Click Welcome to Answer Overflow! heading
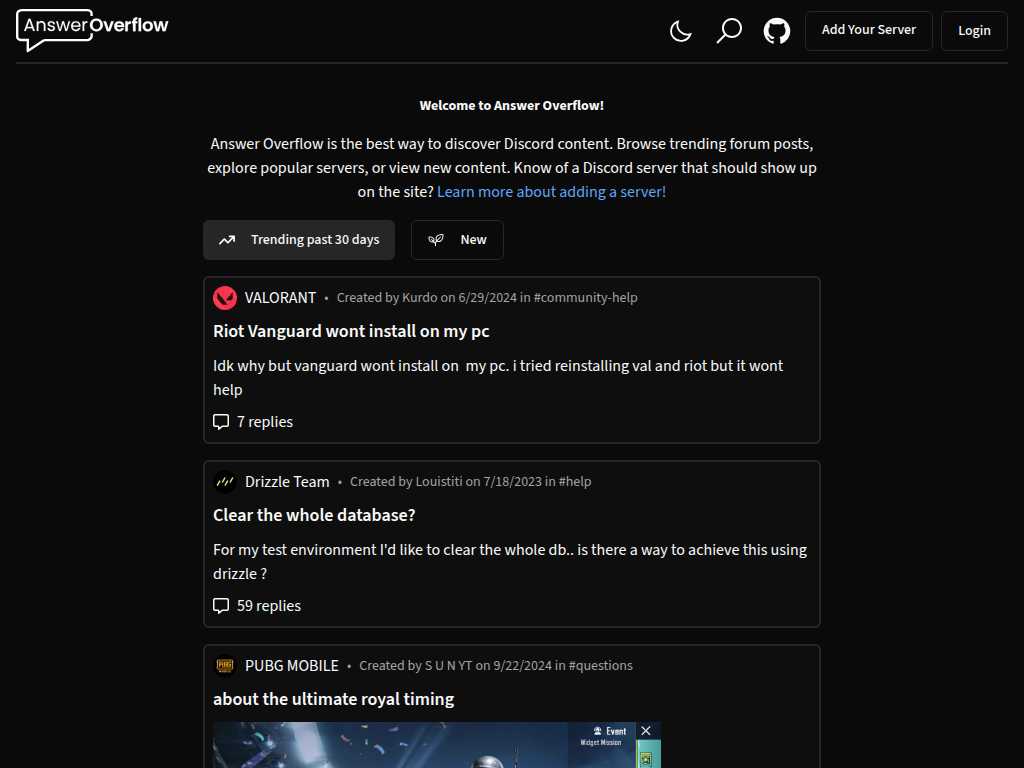Image resolution: width=1024 pixels, height=768 pixels. [x=511, y=106]
